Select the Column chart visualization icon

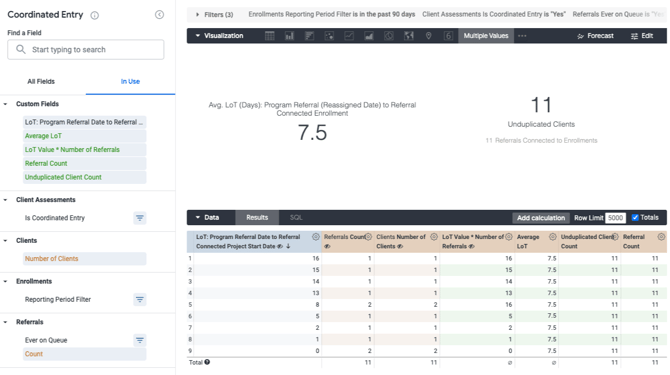click(x=289, y=36)
